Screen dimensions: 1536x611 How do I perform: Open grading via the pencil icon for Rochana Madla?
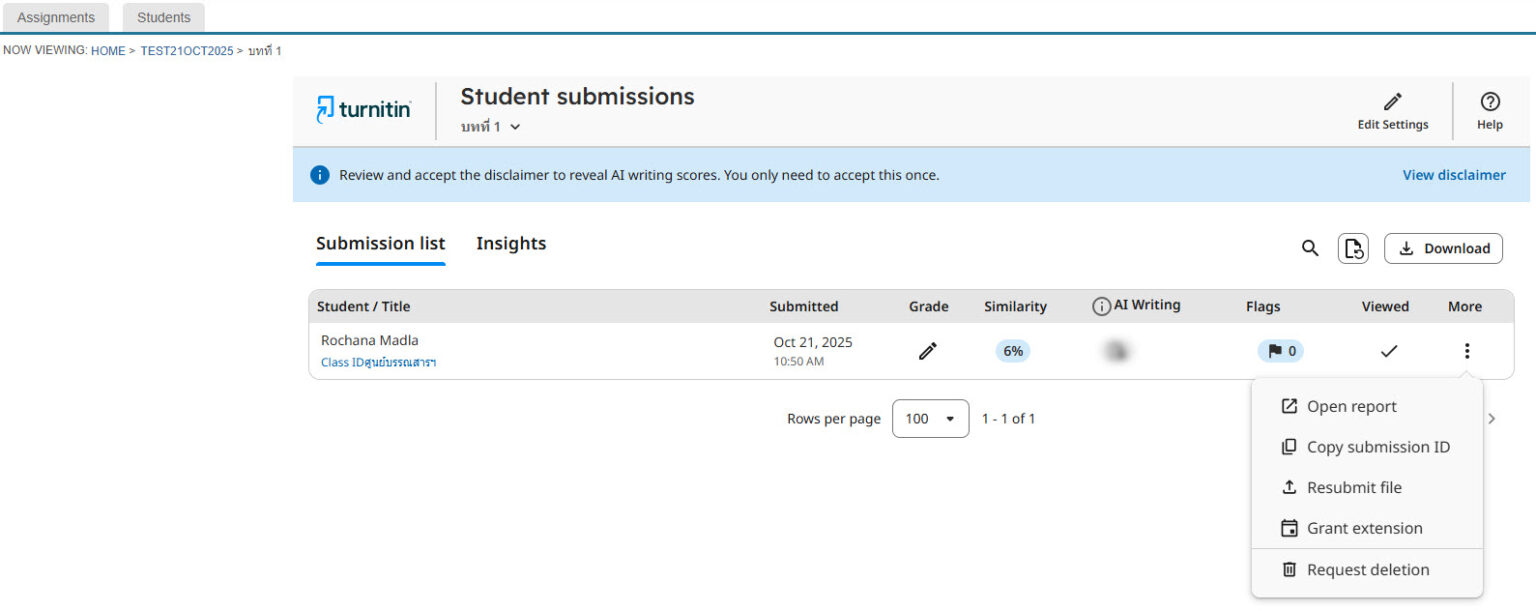[x=928, y=350]
